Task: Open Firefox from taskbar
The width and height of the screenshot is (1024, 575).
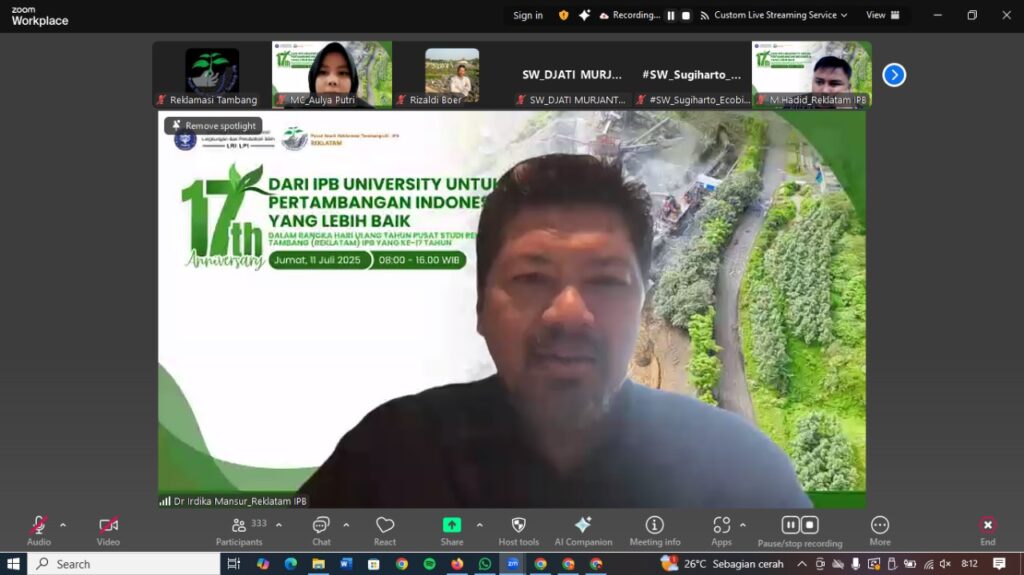Action: coord(457,563)
